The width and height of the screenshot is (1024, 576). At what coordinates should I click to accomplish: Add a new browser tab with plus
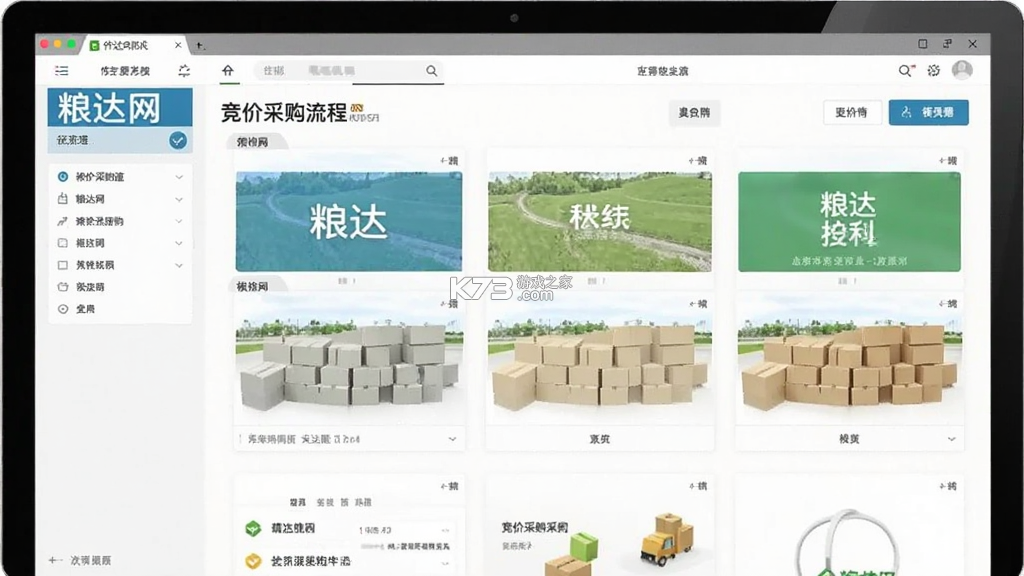coord(200,45)
